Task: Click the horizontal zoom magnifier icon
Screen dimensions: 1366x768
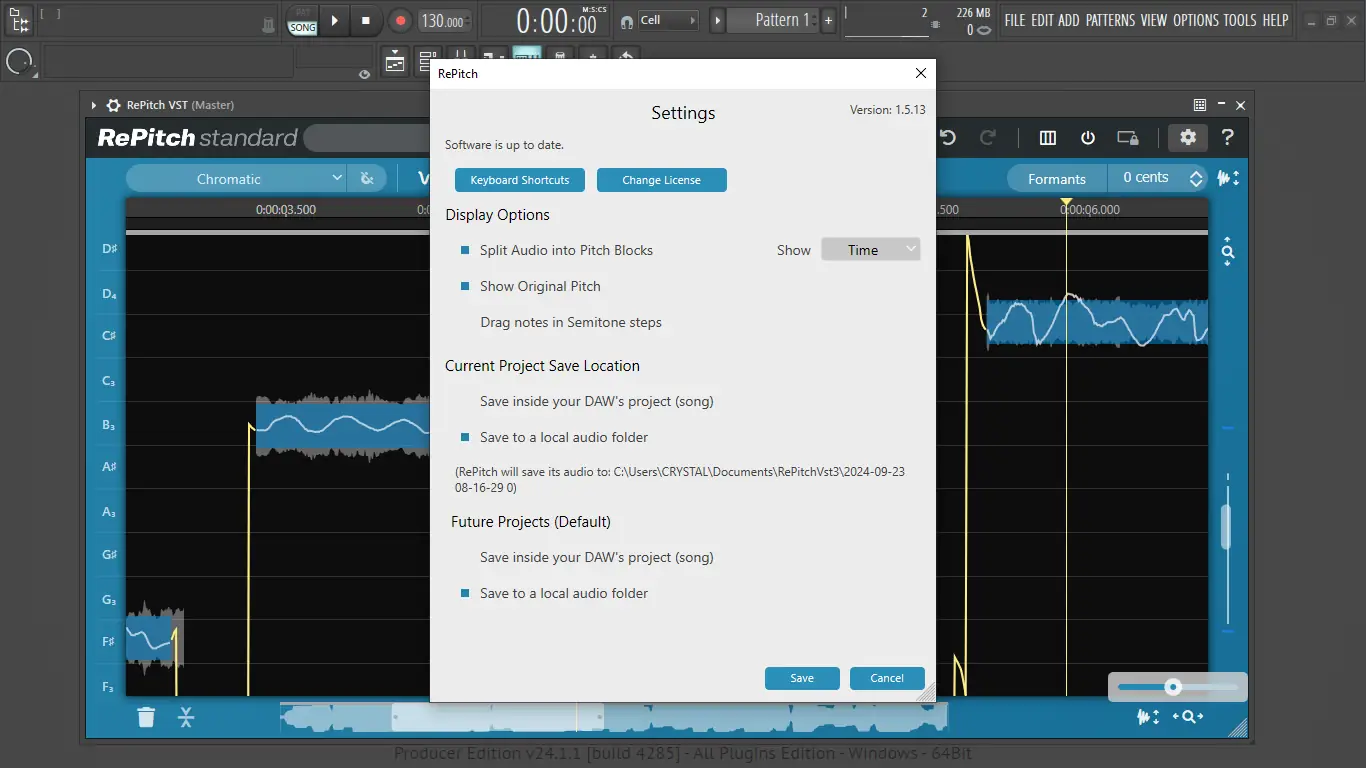Action: coord(1188,716)
